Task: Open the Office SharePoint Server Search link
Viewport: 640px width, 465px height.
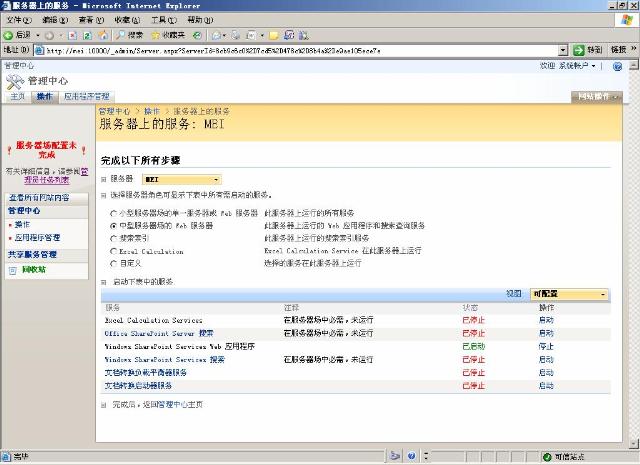Action: pos(159,333)
